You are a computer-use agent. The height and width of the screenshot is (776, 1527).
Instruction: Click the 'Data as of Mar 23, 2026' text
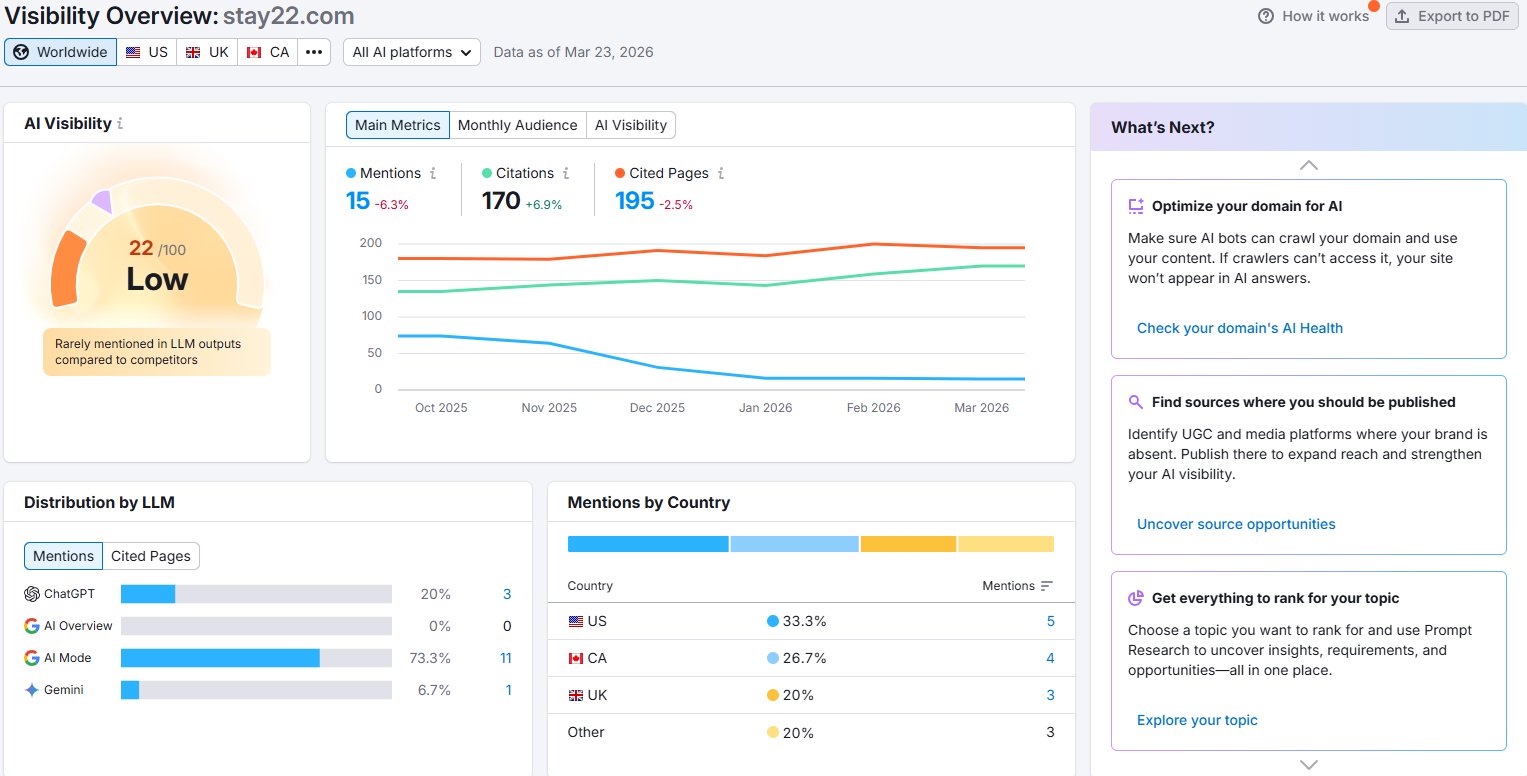pos(573,52)
